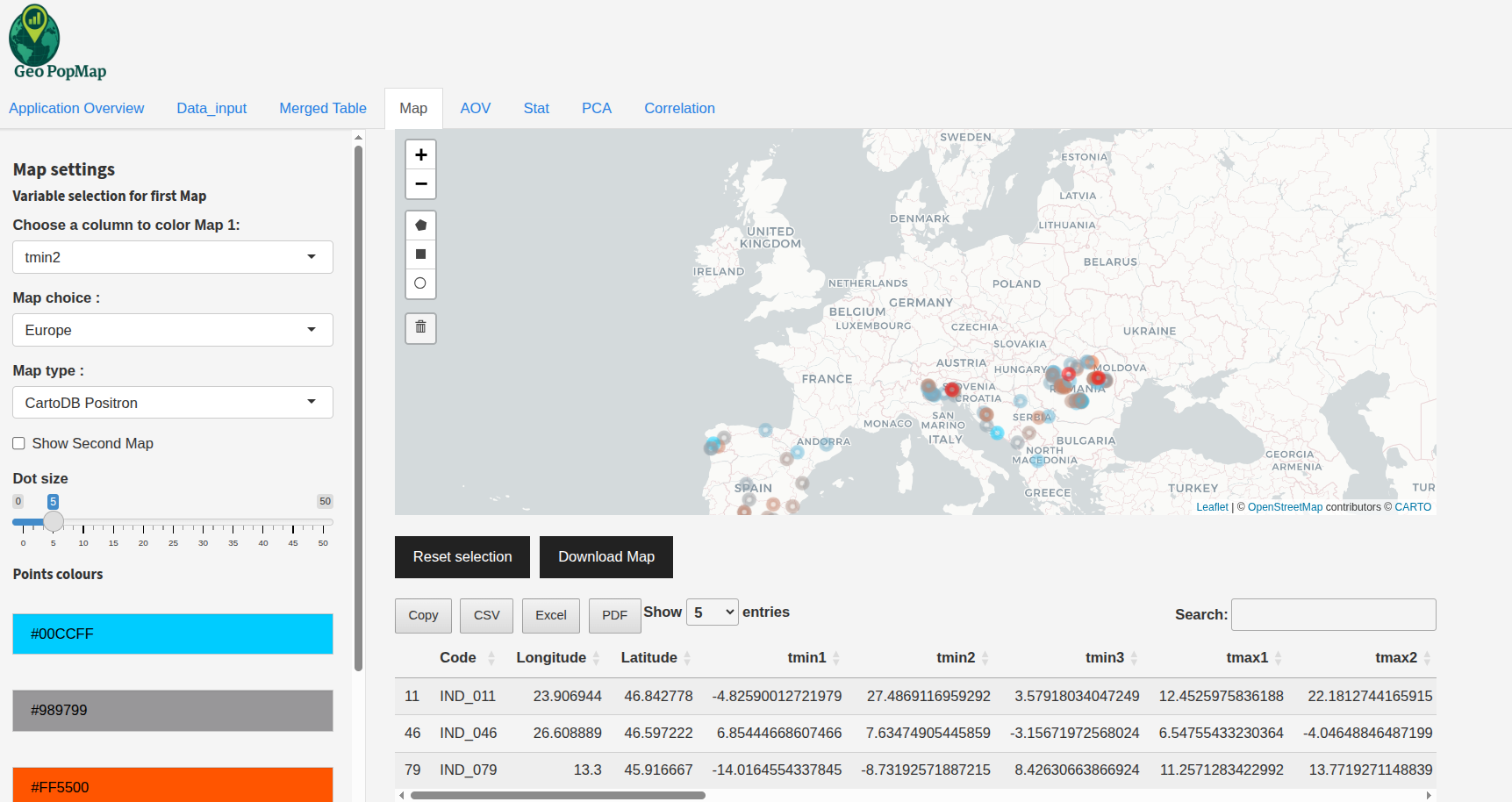Viewport: 1512px width, 802px height.
Task: Switch to Data_input tab
Action: point(211,108)
